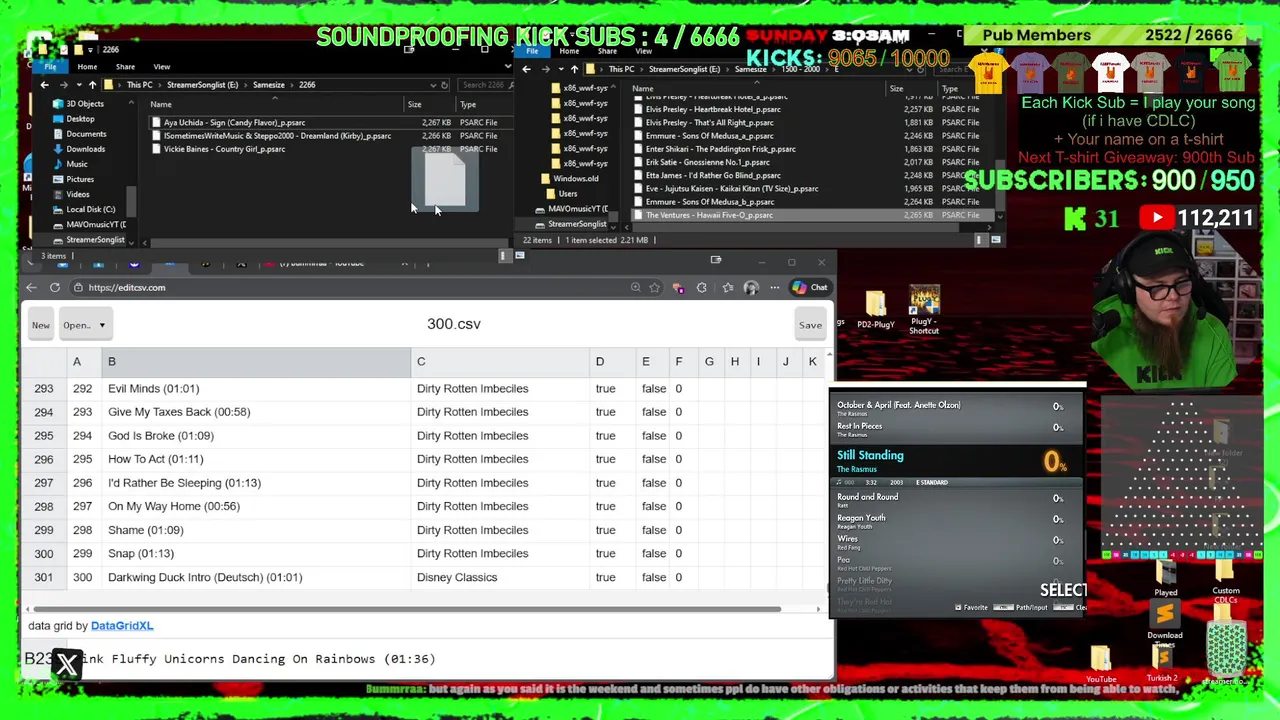Sort by Size column in the right Explorer window
This screenshot has height=720, width=1280.
click(897, 89)
